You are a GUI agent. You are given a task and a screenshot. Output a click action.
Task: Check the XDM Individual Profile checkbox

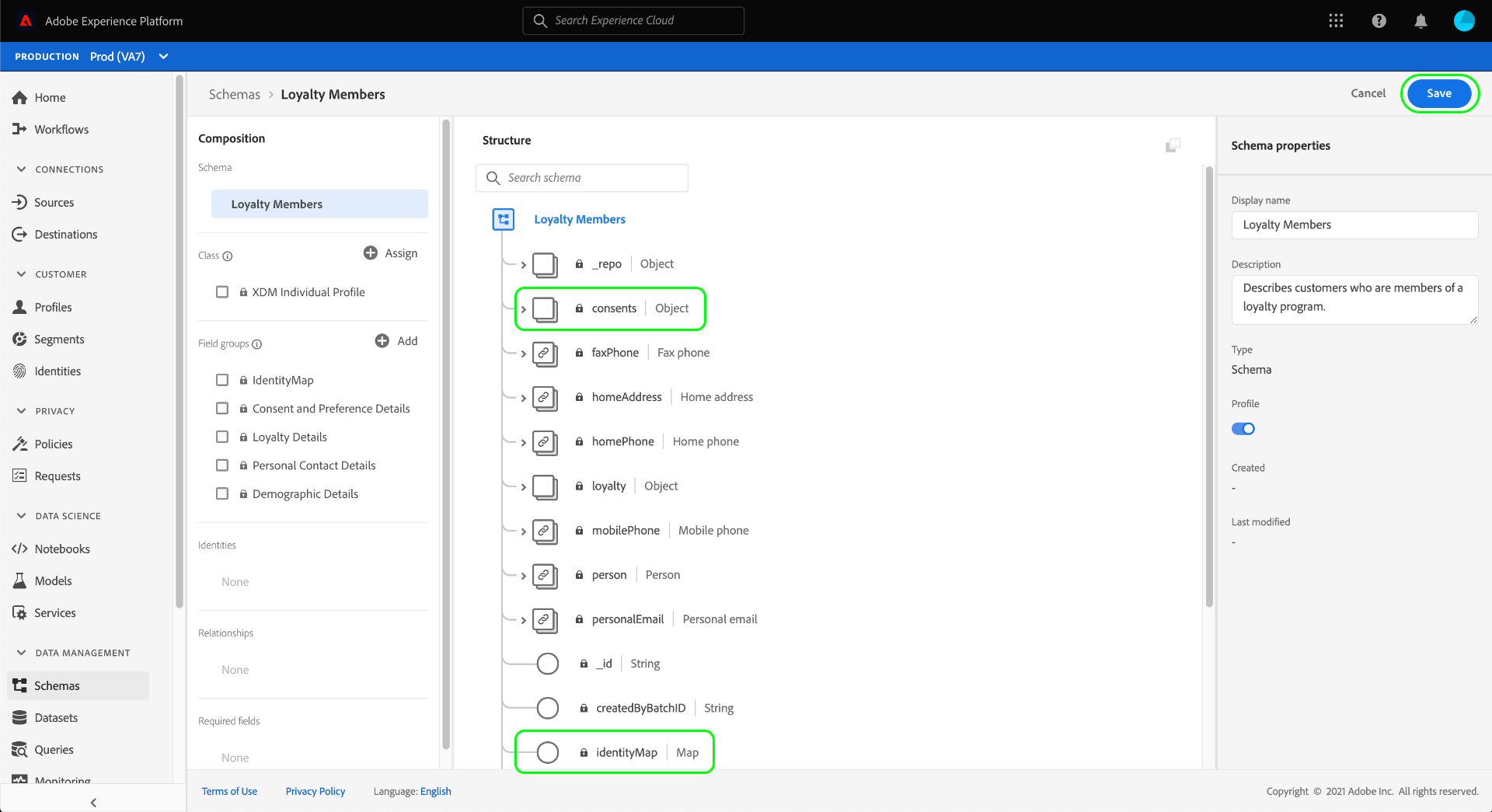(222, 292)
